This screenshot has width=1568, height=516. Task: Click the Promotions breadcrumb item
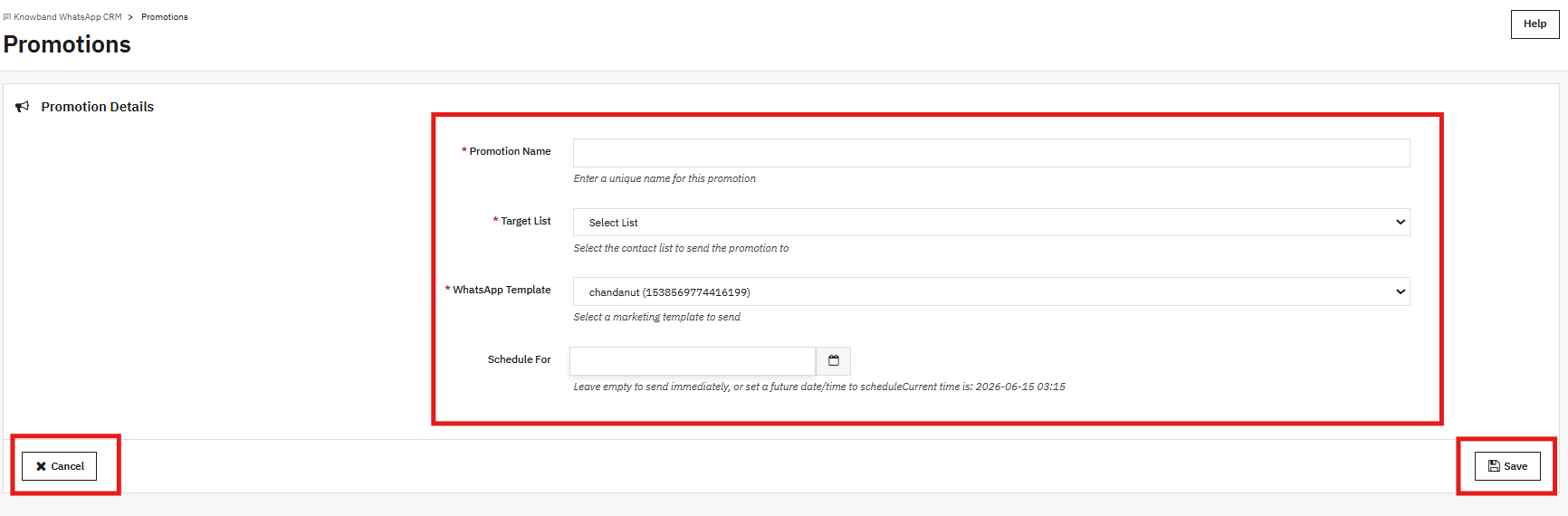(165, 17)
